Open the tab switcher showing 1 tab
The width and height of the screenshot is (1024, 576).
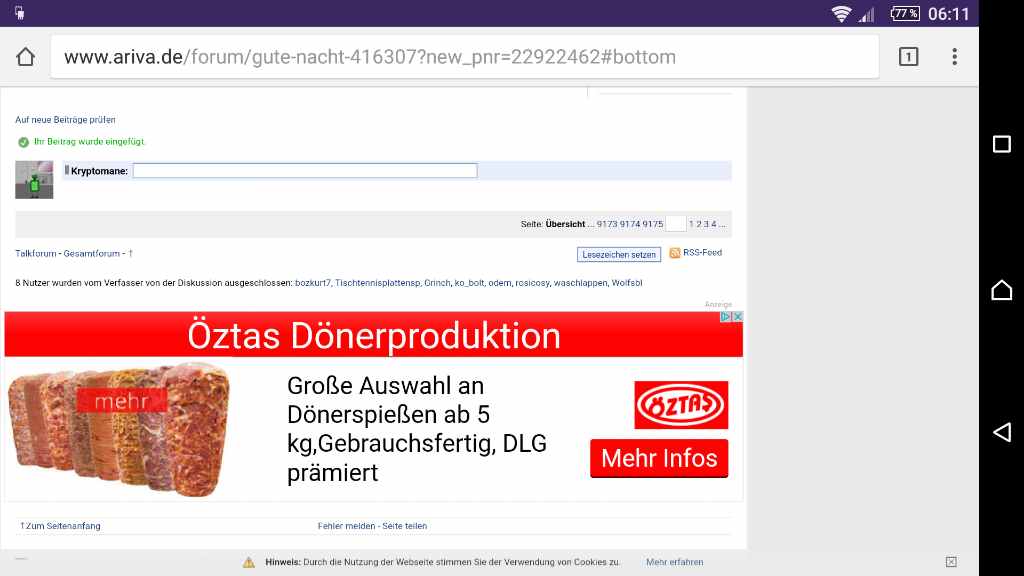point(908,57)
